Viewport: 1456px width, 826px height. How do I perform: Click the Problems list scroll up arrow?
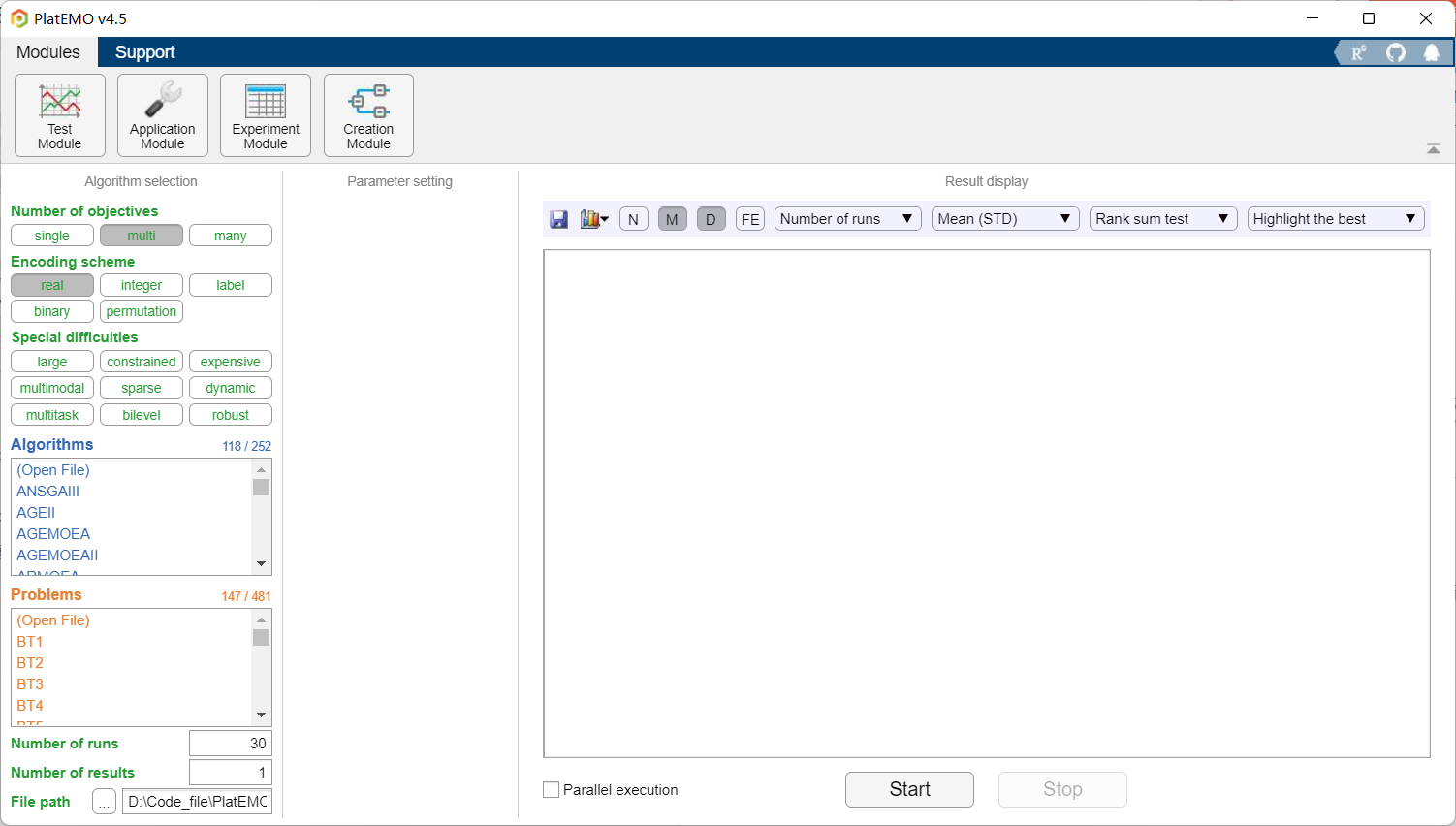point(261,619)
